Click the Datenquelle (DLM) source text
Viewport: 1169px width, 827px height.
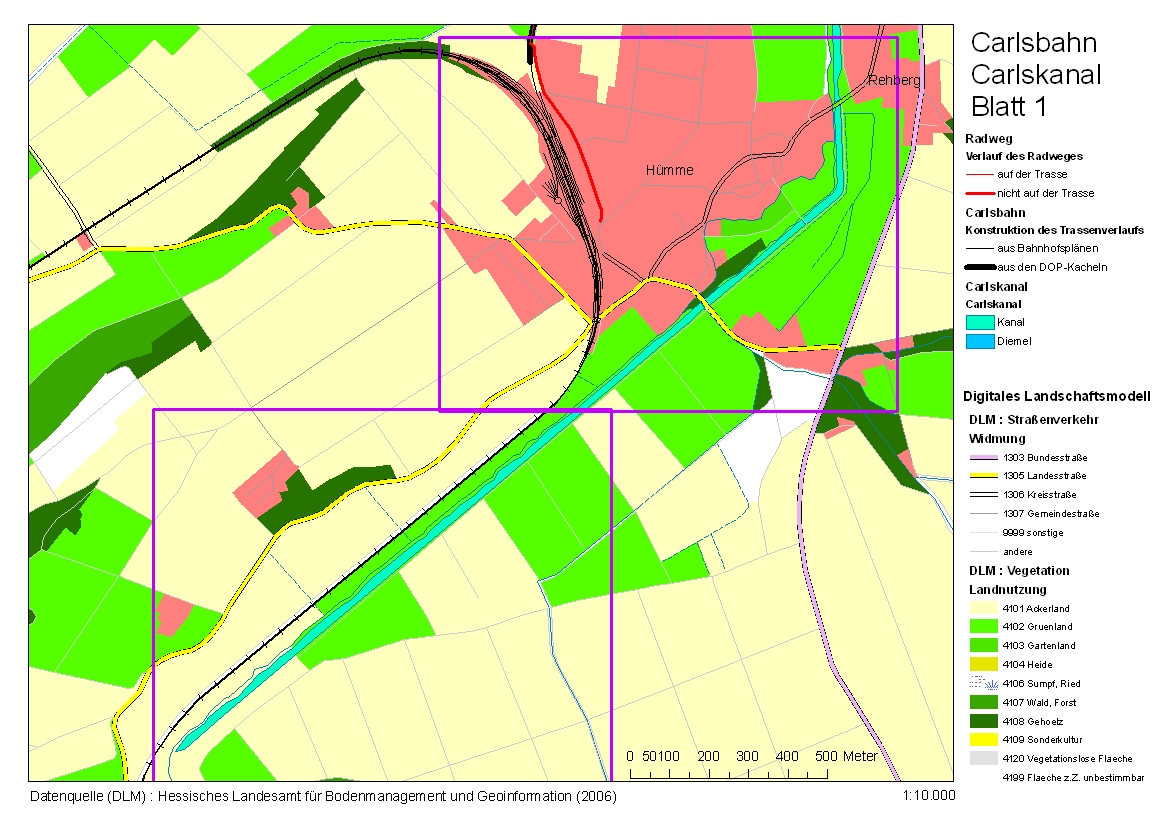[324, 797]
